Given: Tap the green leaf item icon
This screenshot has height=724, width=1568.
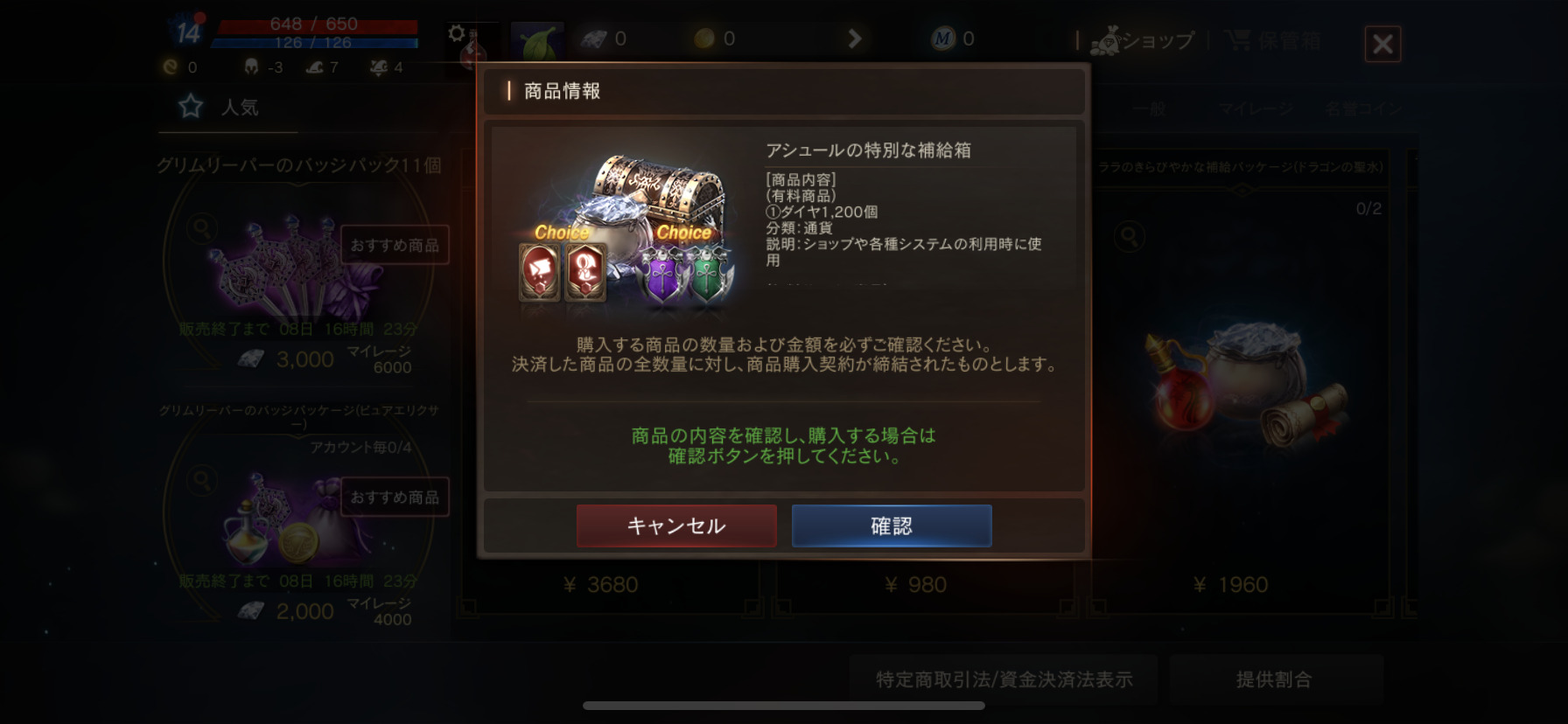Looking at the screenshot, I should [536, 41].
